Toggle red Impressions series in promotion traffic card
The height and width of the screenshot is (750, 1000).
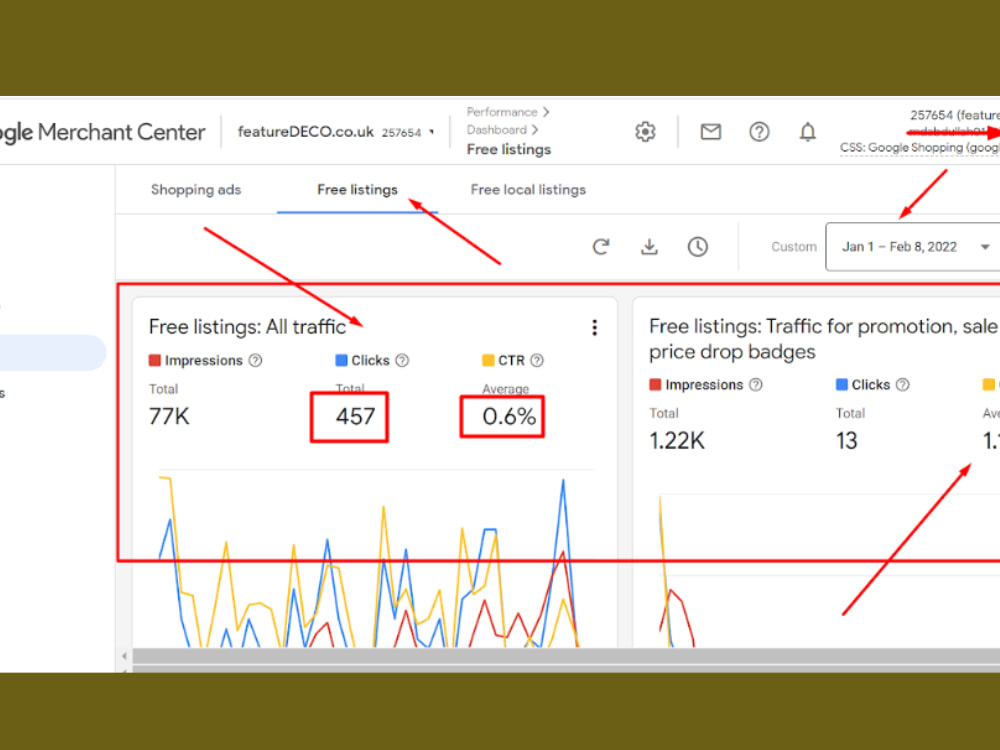coord(655,385)
